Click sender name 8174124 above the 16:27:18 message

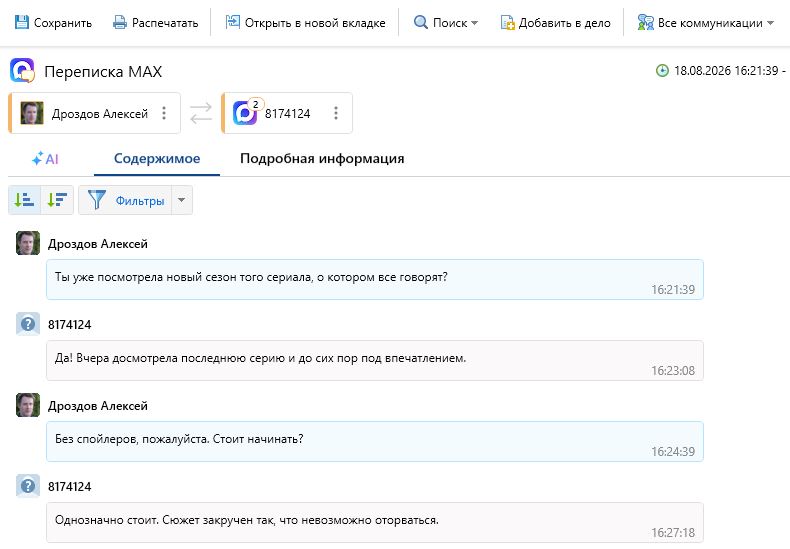70,487
